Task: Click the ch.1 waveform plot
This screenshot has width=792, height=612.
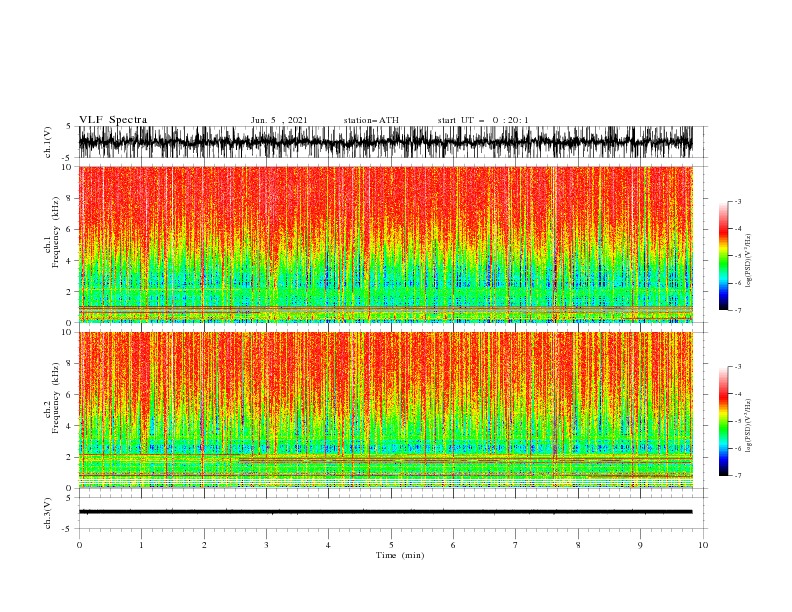Action: pyautogui.click(x=386, y=142)
